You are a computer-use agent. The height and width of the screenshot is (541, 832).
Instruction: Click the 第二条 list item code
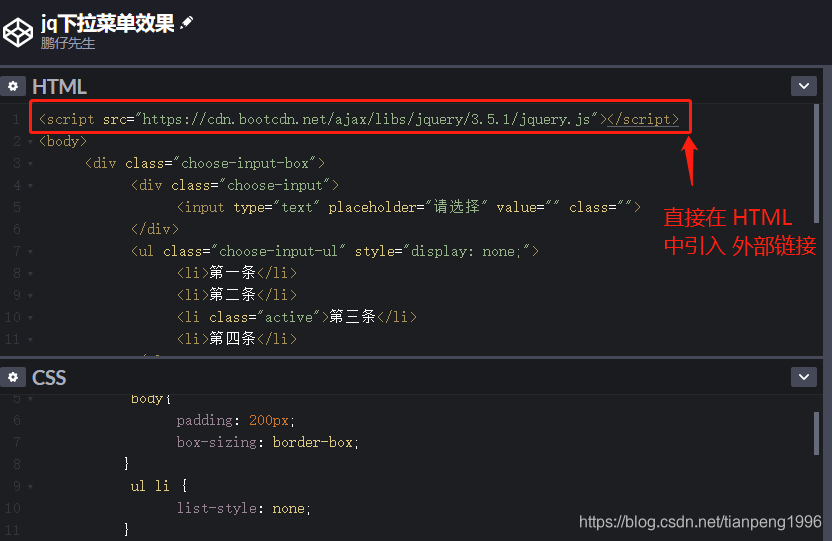click(237, 294)
